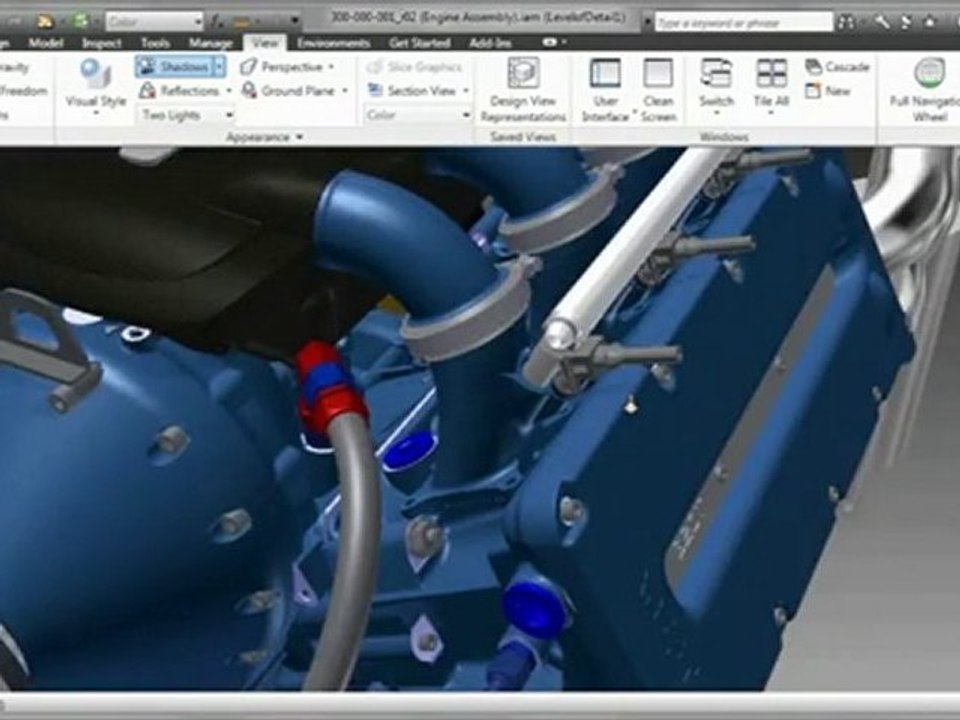Switch to the Get Started tab
Screen dimensions: 960x720
419,43
